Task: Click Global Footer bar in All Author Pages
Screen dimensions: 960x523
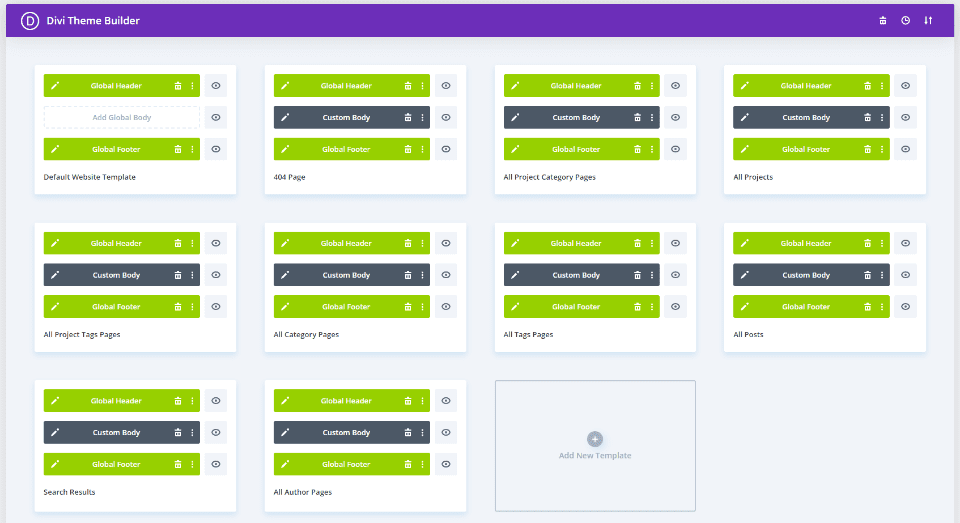Action: point(351,464)
